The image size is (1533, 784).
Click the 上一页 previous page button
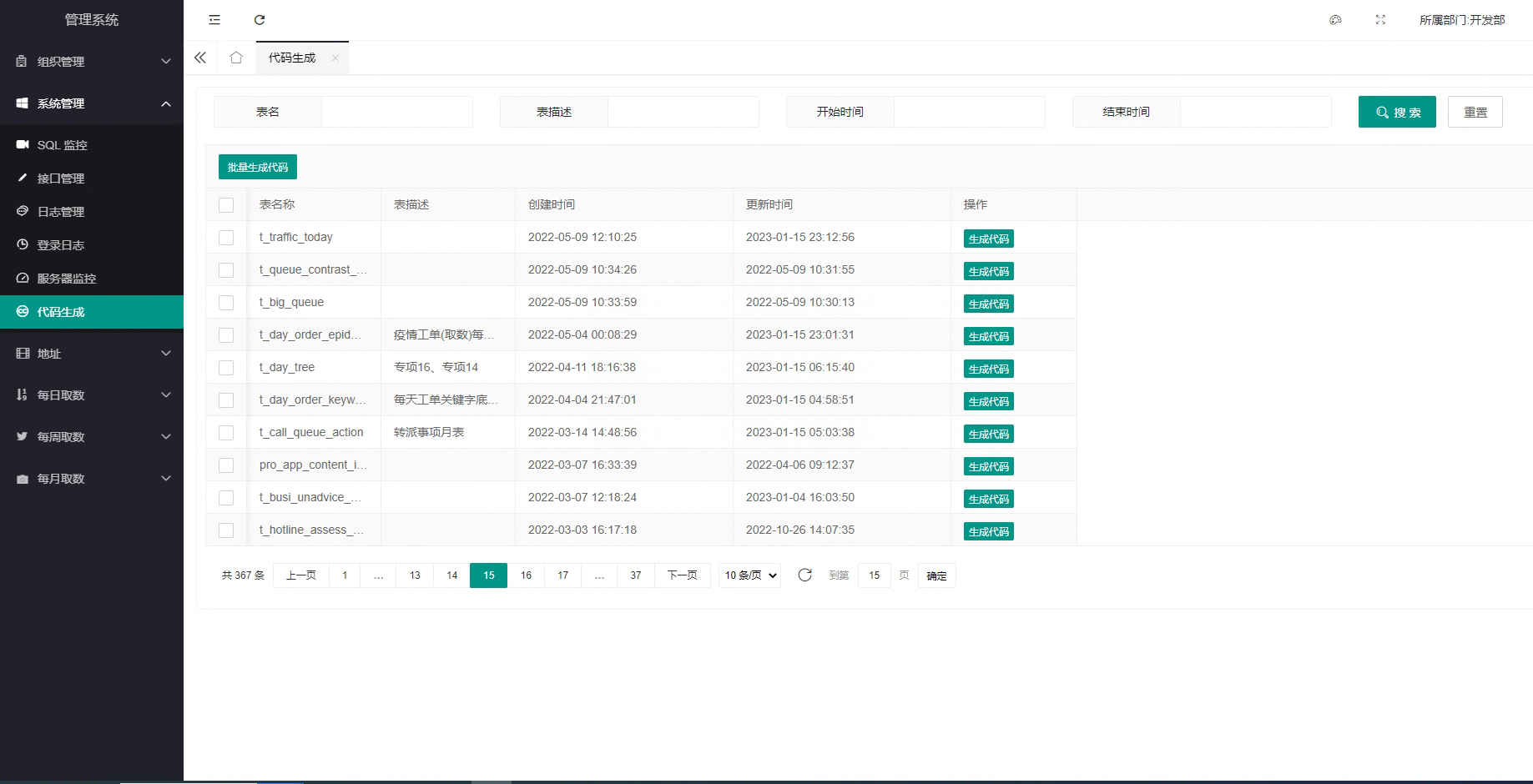coord(301,575)
